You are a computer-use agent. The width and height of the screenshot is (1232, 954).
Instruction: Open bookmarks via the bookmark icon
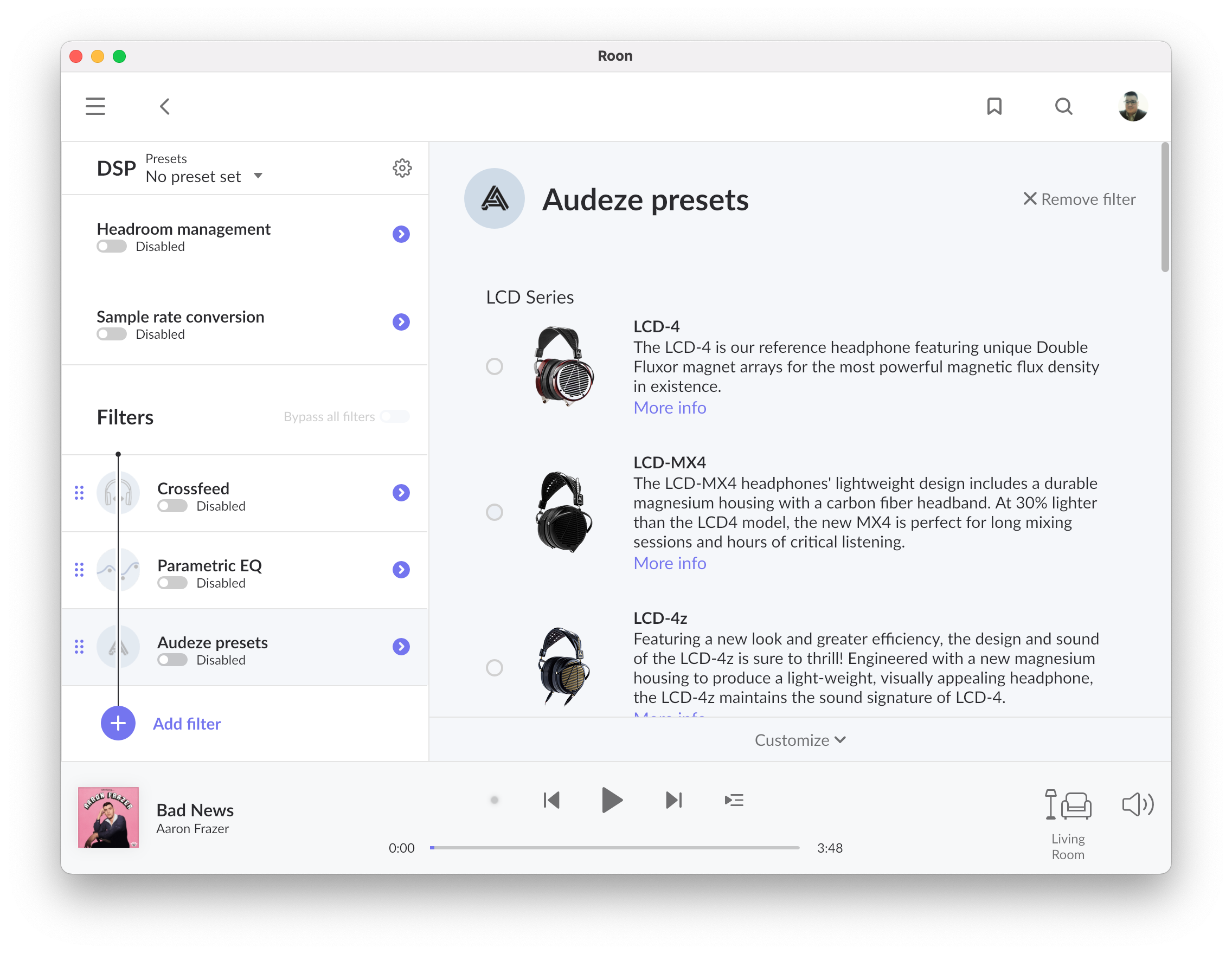(994, 106)
